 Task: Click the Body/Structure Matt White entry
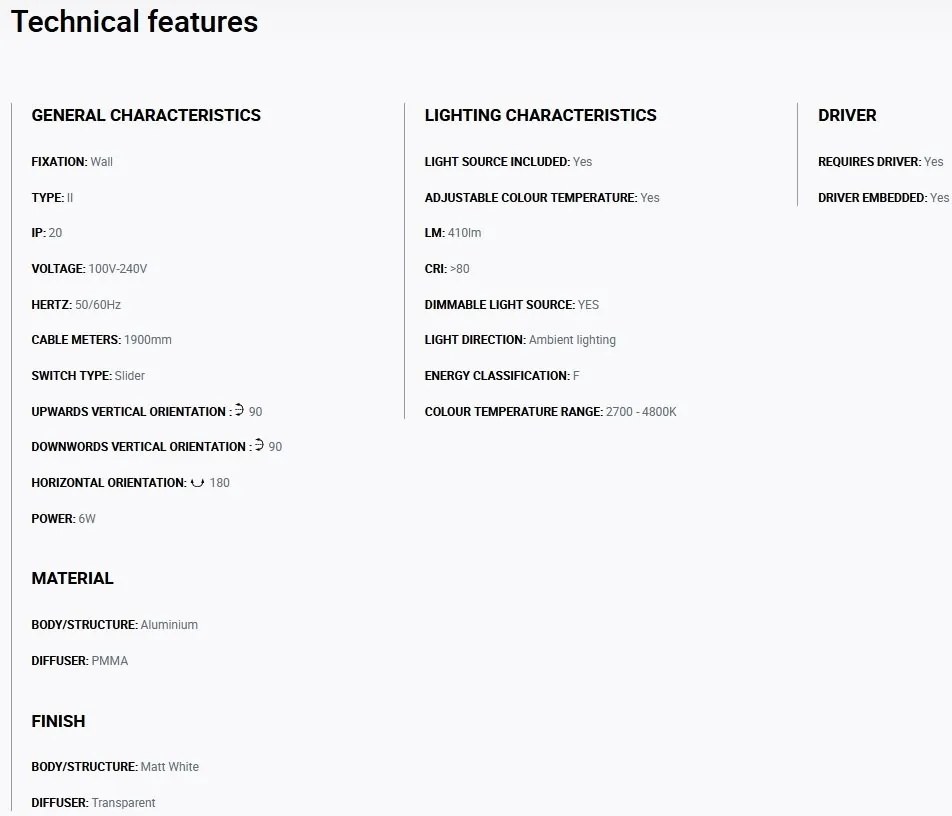pyautogui.click(x=115, y=767)
